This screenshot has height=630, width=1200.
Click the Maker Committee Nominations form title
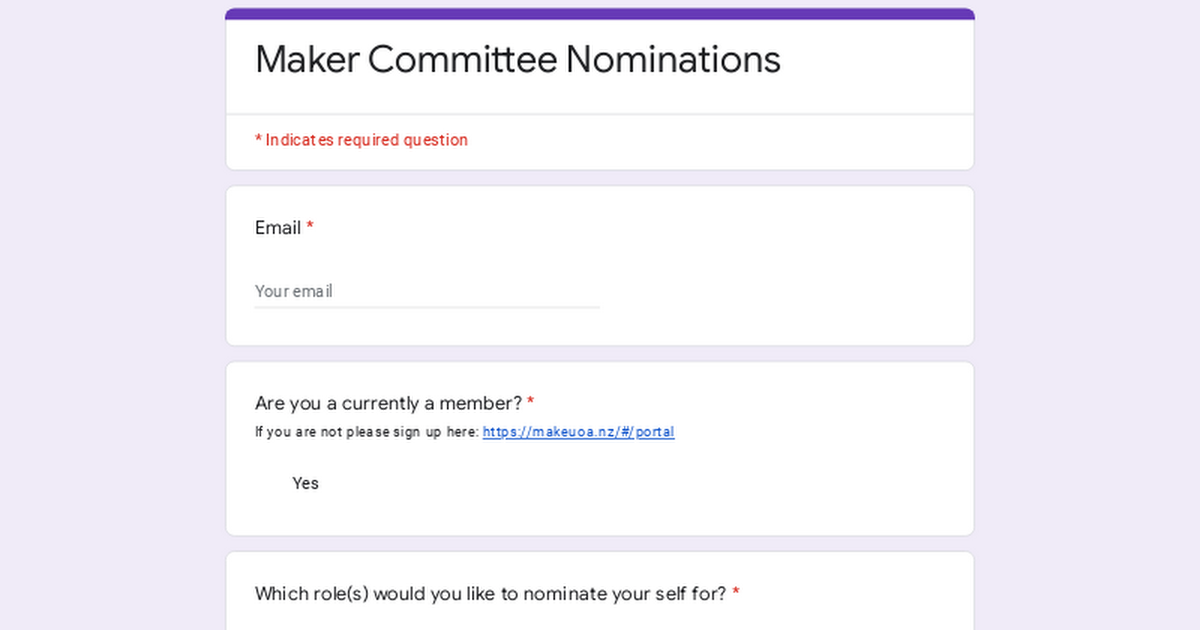coord(517,60)
